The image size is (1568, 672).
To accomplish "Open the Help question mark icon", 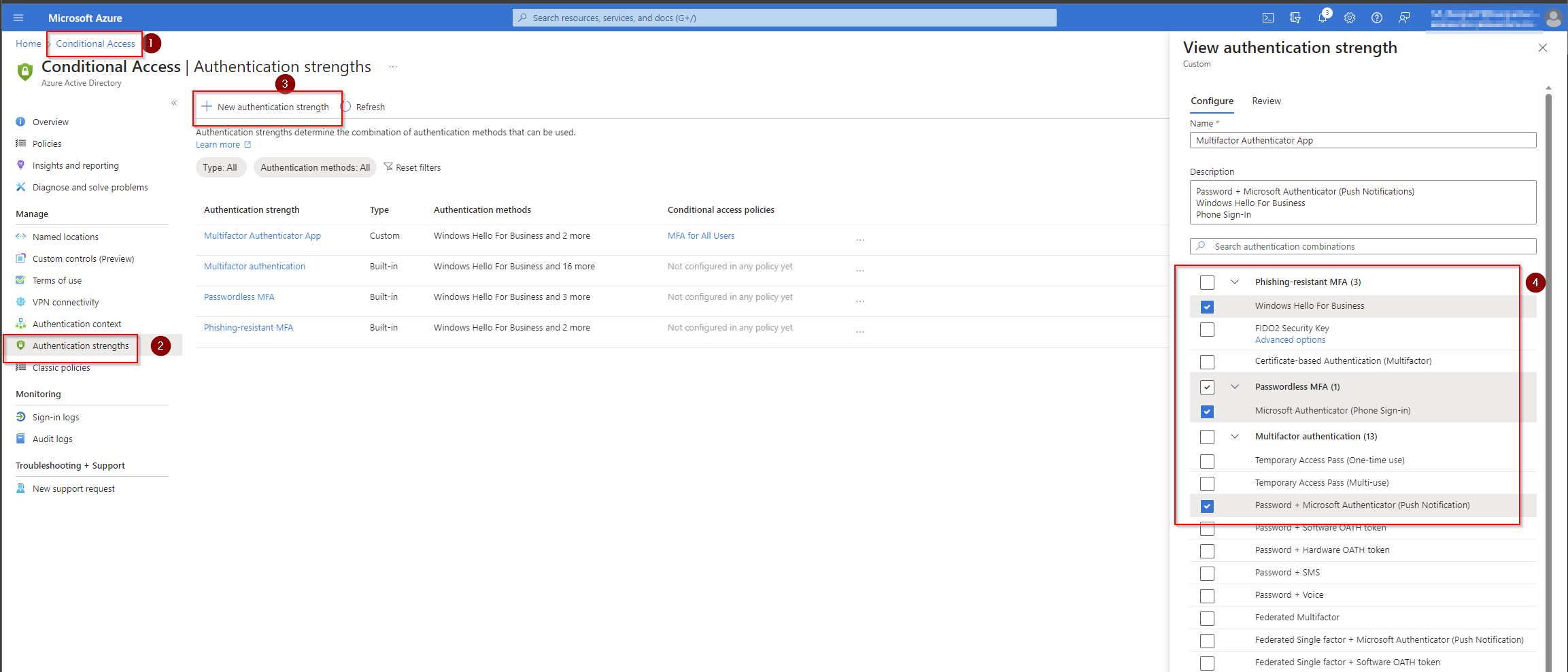I will coord(1377,18).
